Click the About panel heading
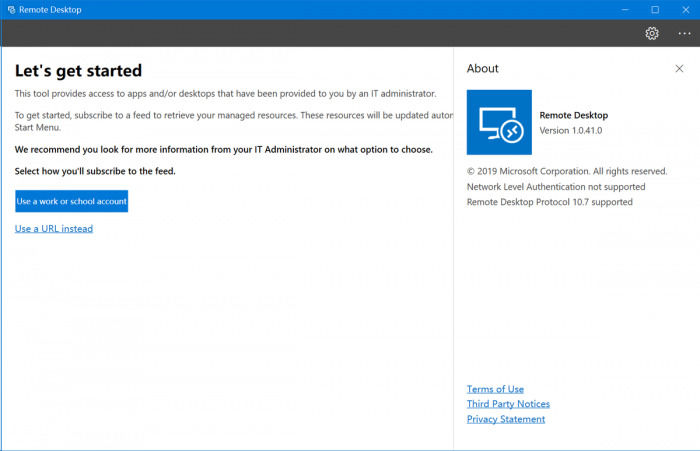700x451 pixels. tap(483, 68)
